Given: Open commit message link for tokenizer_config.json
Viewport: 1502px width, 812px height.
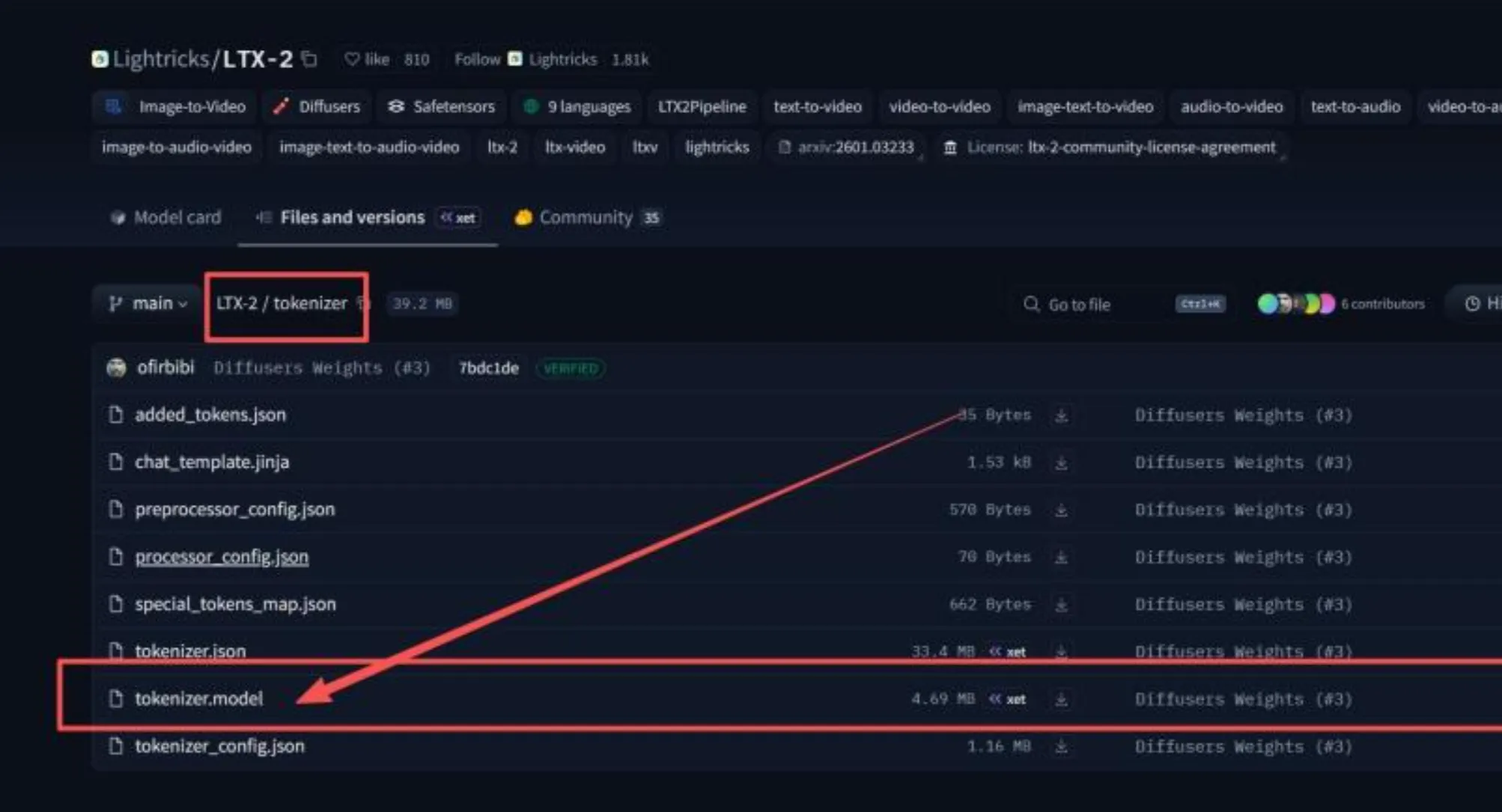Looking at the screenshot, I should 1243,747.
